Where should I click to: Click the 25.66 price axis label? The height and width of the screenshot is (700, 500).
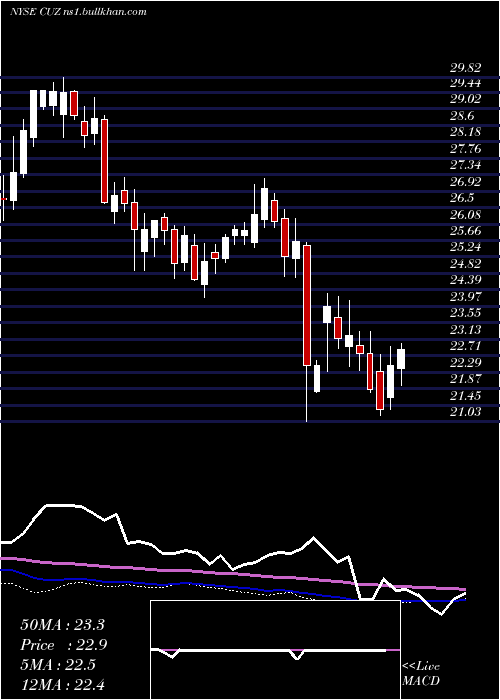point(466,231)
